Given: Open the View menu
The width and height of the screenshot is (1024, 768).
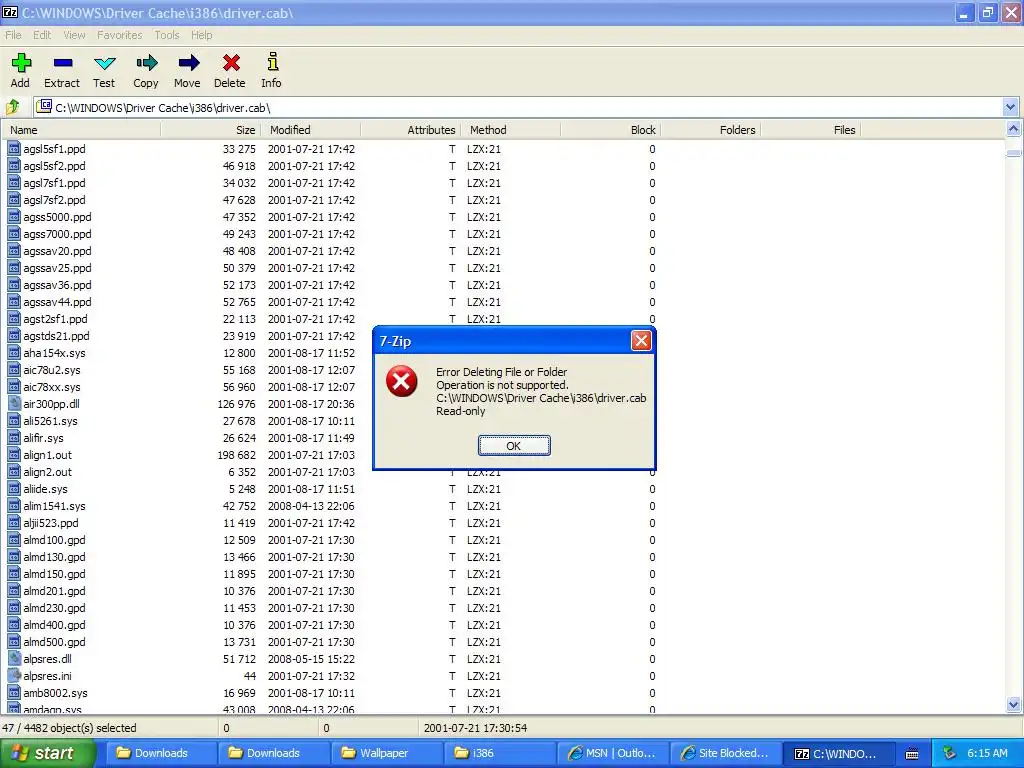Looking at the screenshot, I should [74, 35].
